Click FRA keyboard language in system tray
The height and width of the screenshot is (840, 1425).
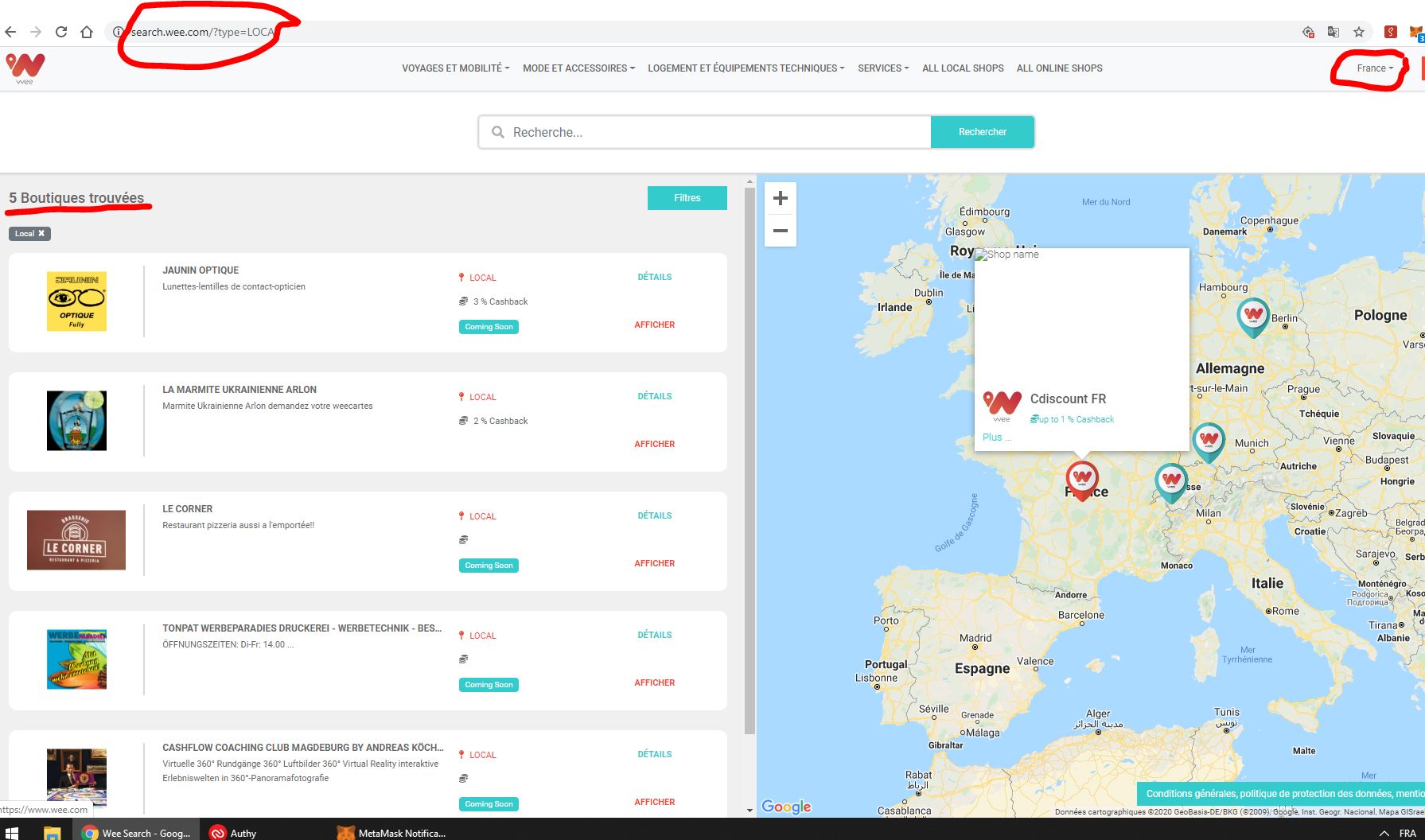click(x=1407, y=833)
